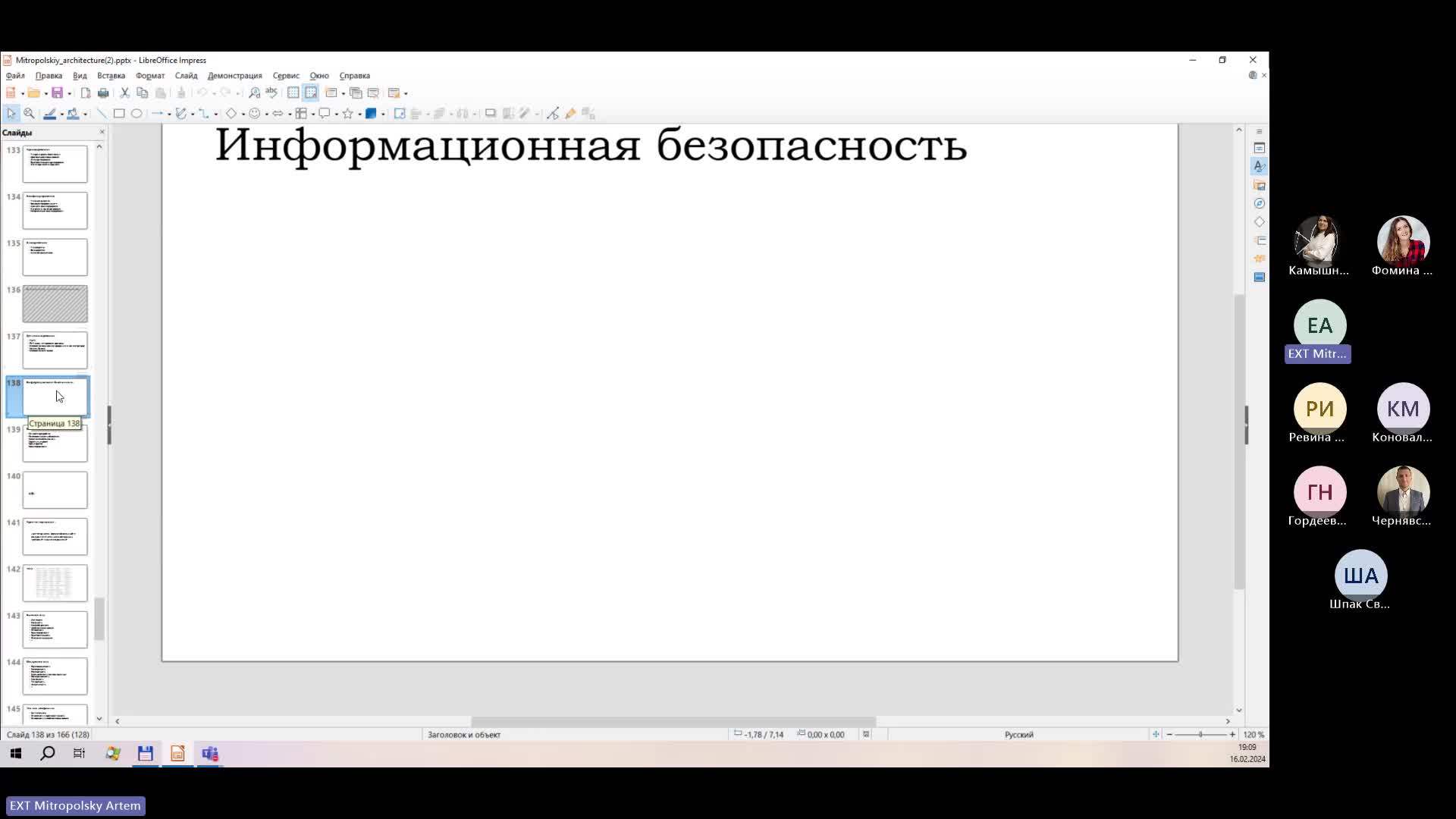This screenshot has width=1456, height=819.
Task: Open the sidebar Navigator deck
Action: (x=1260, y=203)
